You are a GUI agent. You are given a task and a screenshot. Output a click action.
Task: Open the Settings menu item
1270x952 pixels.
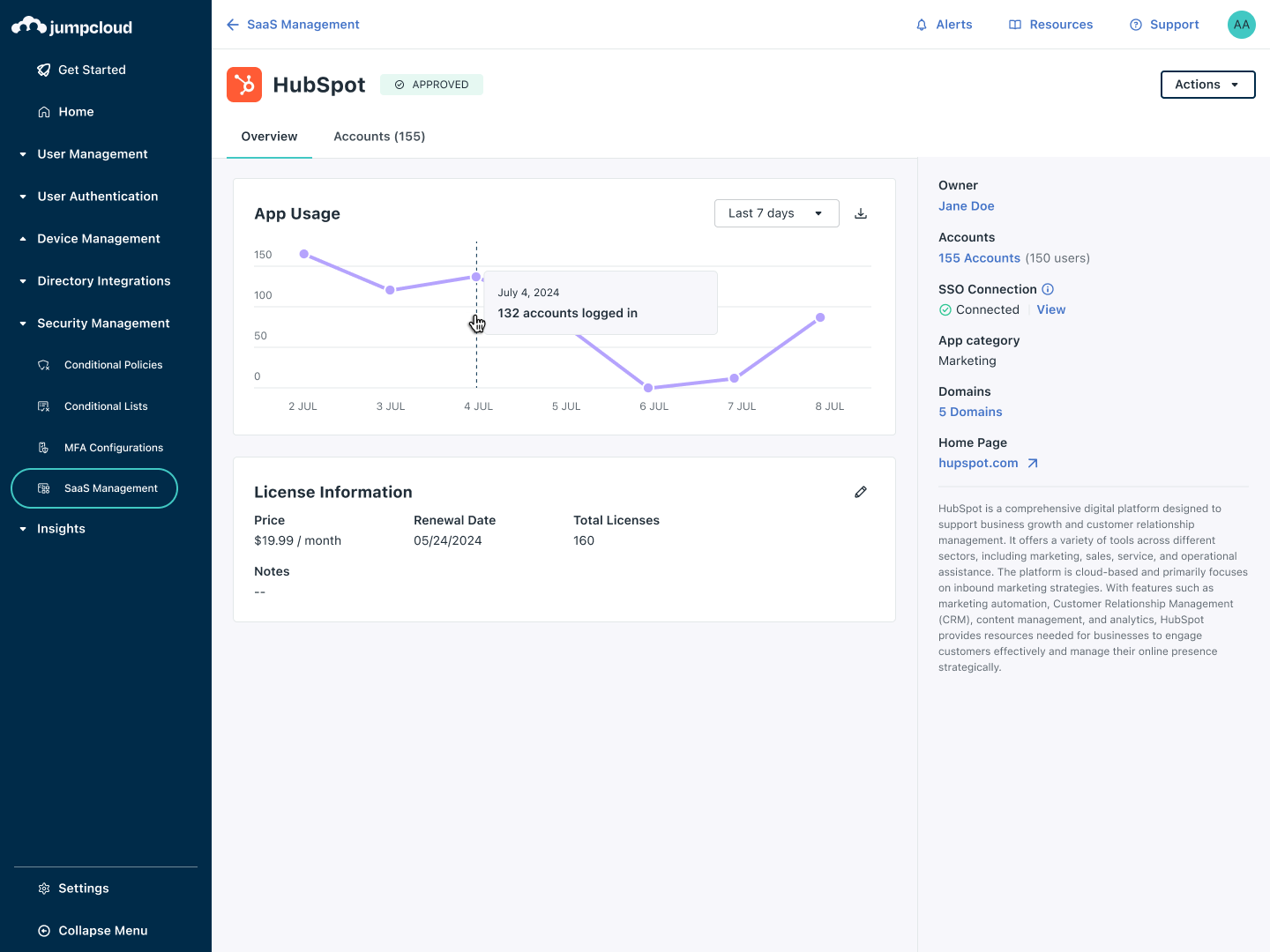coord(84,889)
